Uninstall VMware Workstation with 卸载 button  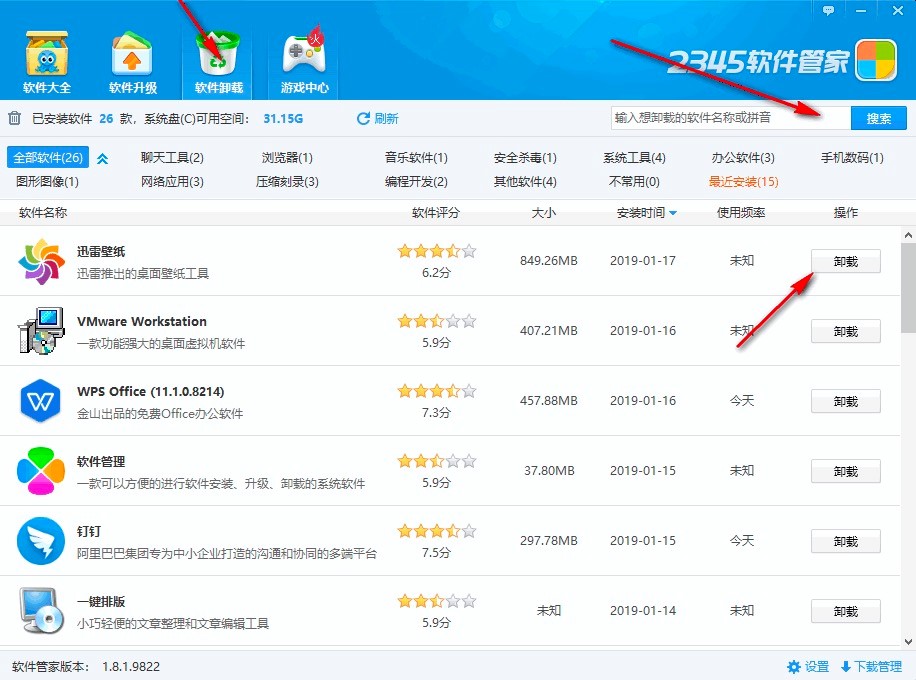point(845,332)
